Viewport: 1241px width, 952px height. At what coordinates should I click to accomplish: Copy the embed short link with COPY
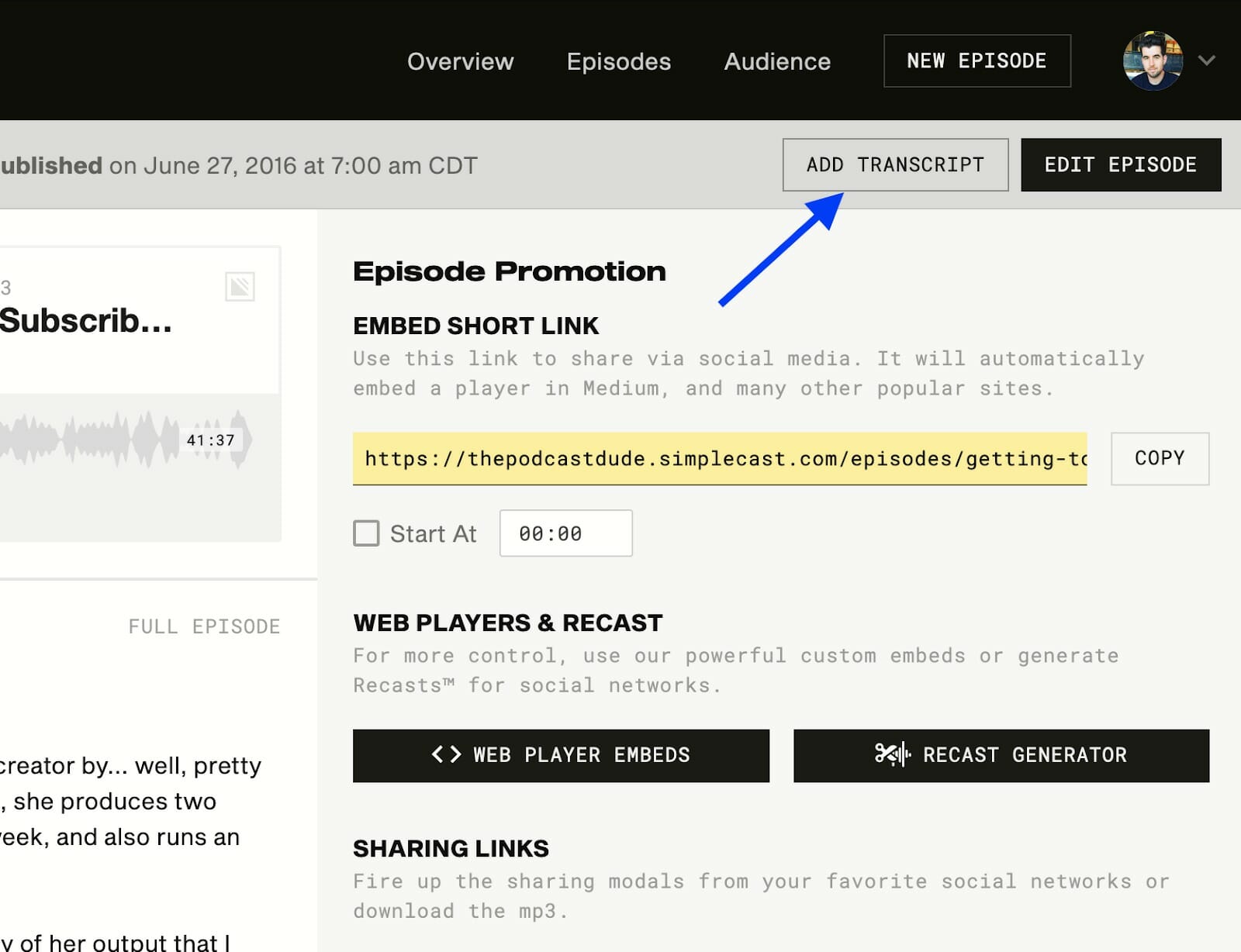click(1159, 458)
